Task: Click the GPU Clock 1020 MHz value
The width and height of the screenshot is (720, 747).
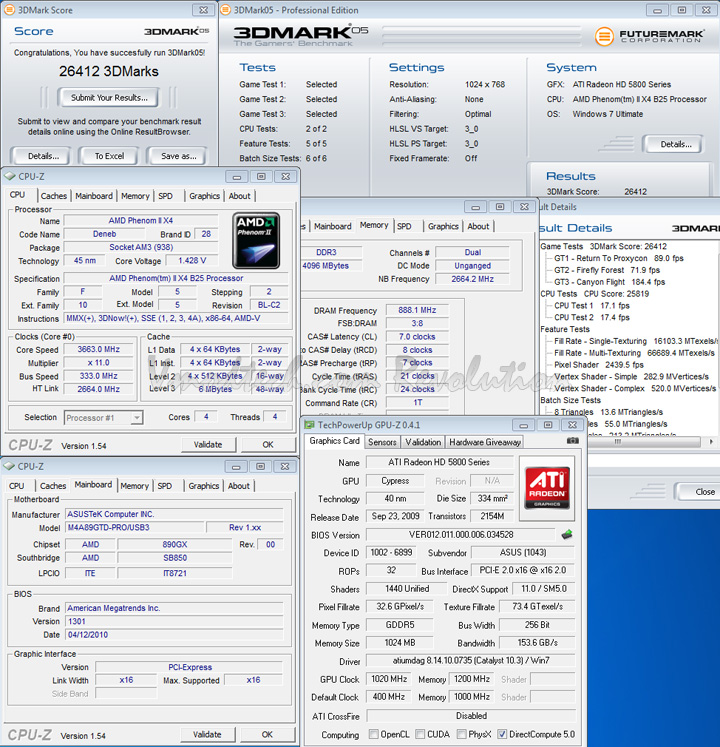Action: [x=389, y=679]
